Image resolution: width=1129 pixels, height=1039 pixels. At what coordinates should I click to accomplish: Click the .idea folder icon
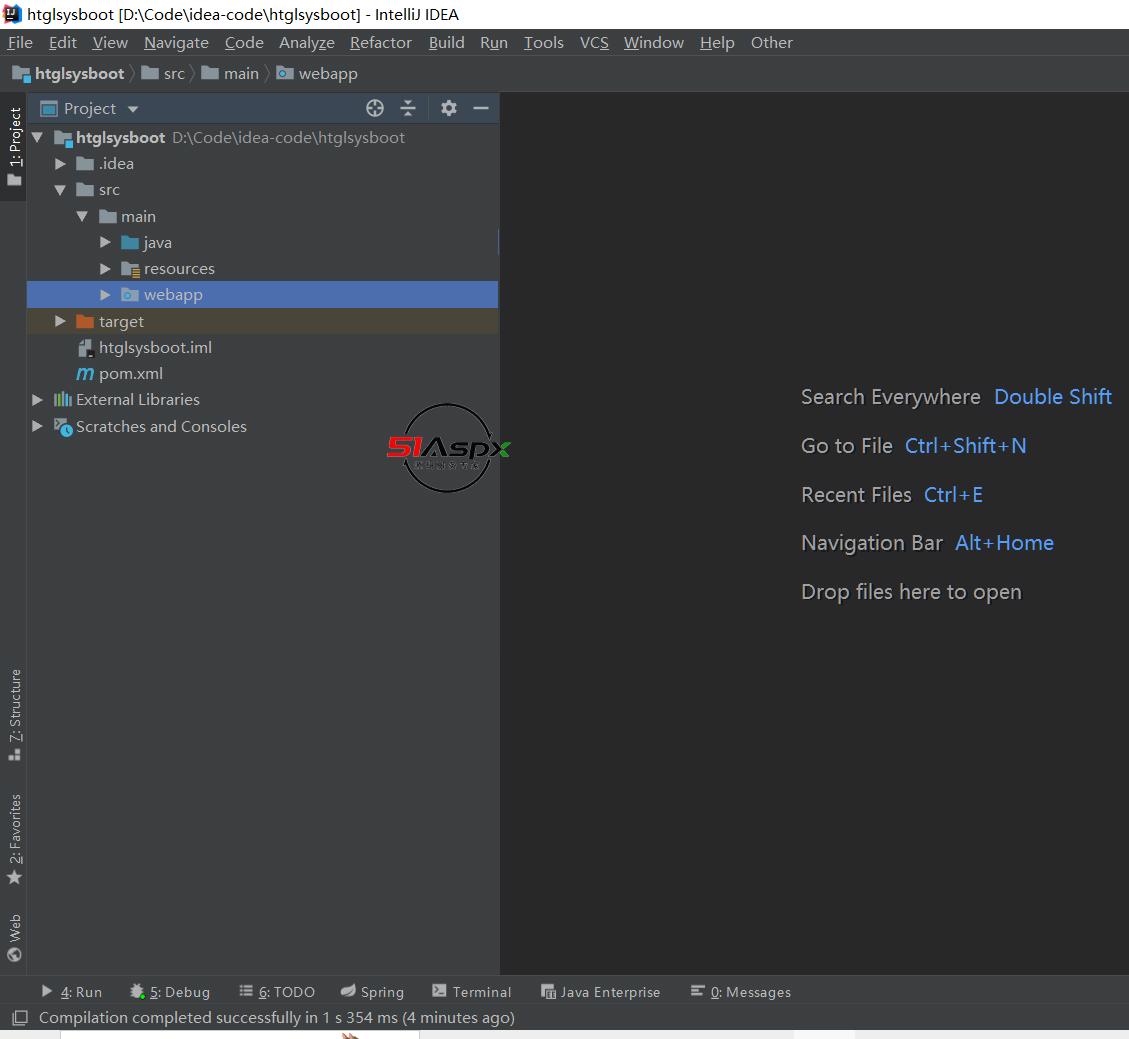85,163
